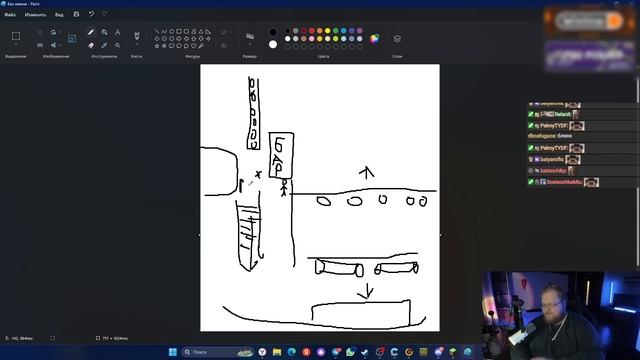640x360 pixels.
Task: Choose the rectangular Selection tool
Action: [x=16, y=36]
